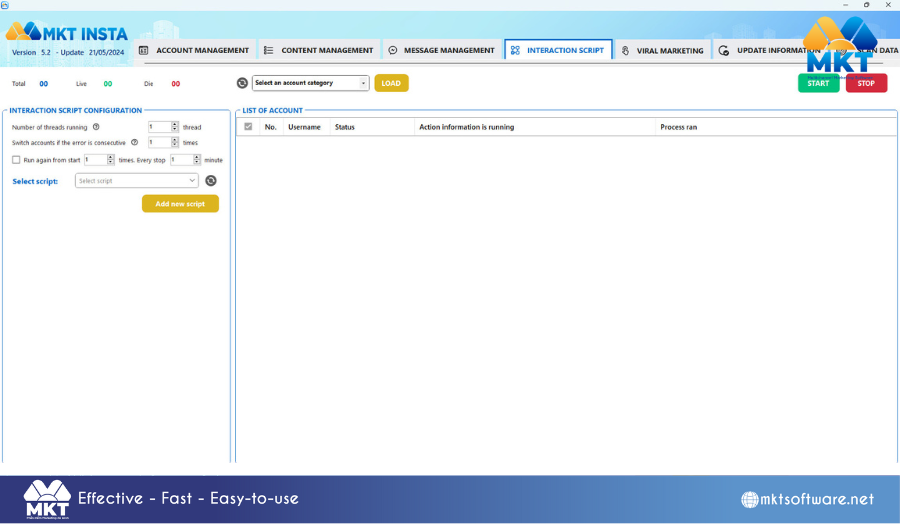Increase number of threads running
The width and height of the screenshot is (900, 526).
(174, 125)
